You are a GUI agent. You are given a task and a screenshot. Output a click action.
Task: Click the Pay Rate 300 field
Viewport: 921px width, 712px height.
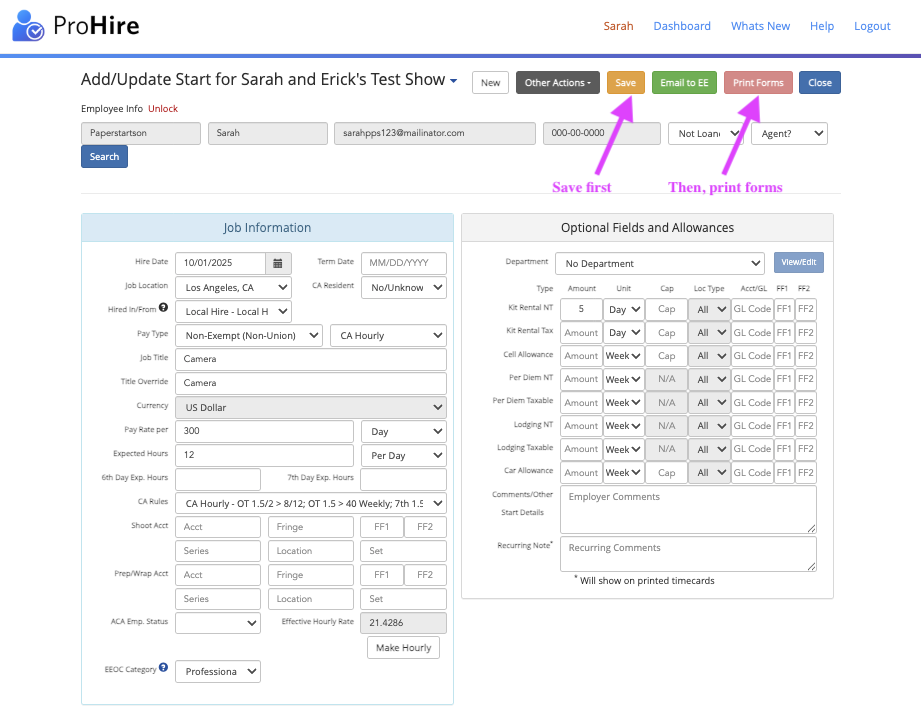point(264,431)
